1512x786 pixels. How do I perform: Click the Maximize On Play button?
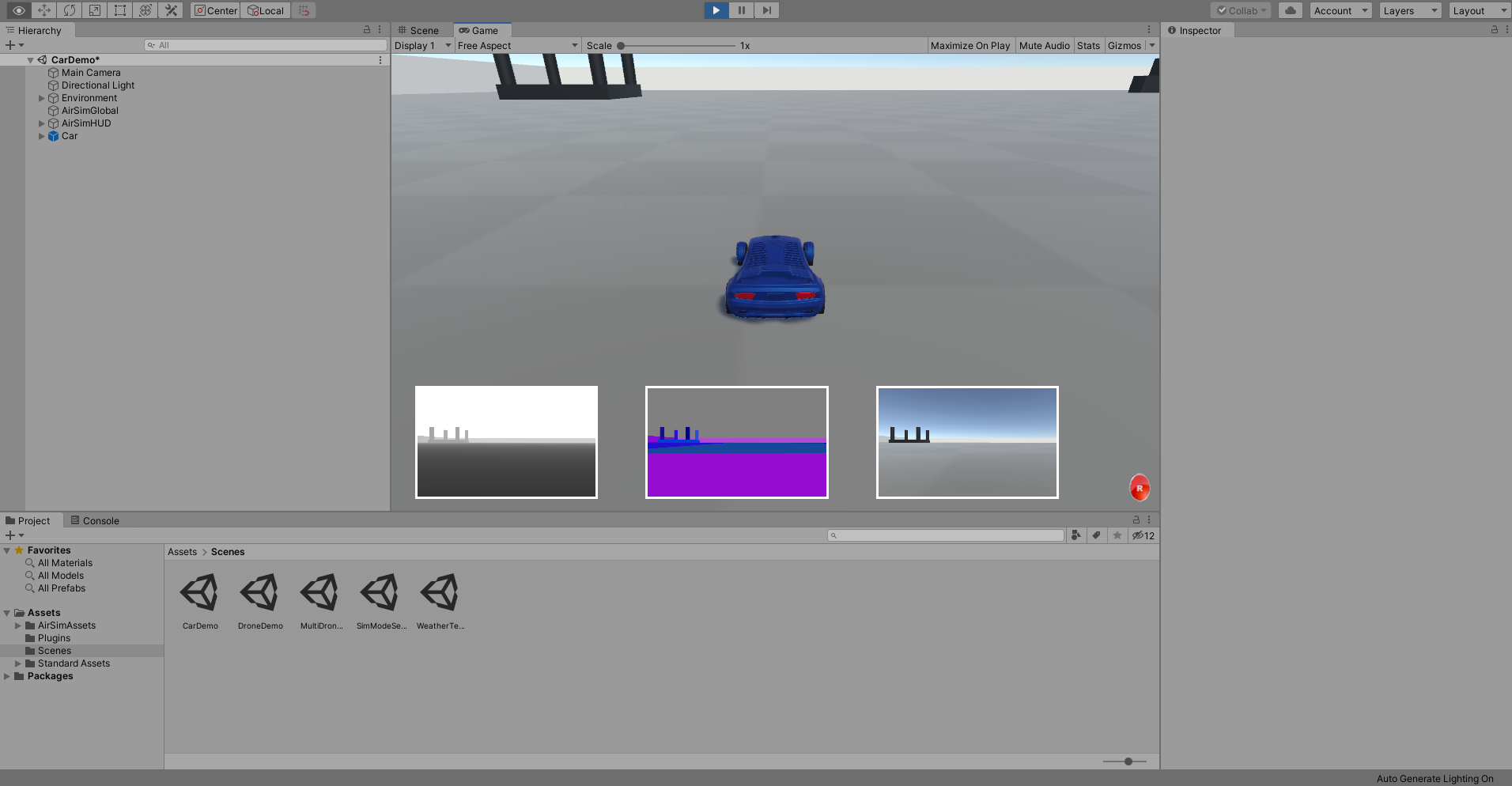coord(970,45)
